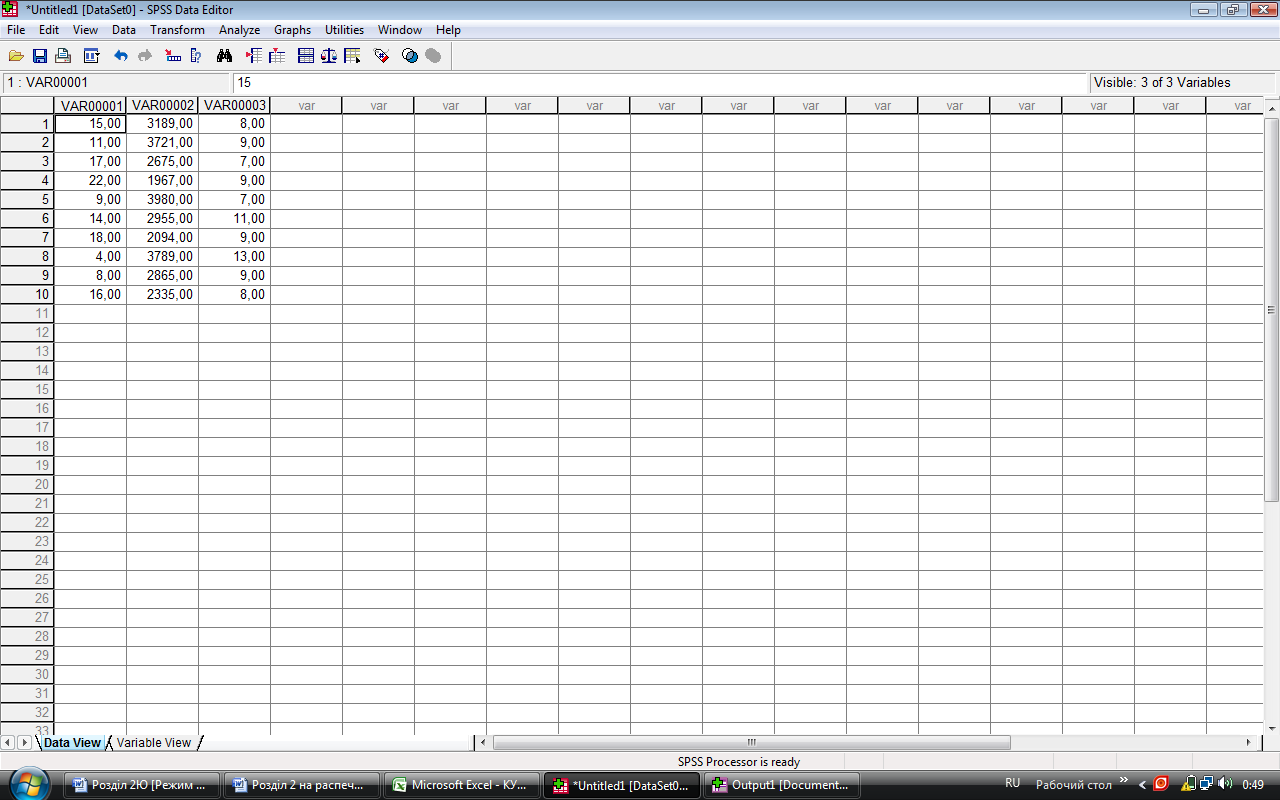Open Find using the binoculars icon
The image size is (1280, 800).
224,56
